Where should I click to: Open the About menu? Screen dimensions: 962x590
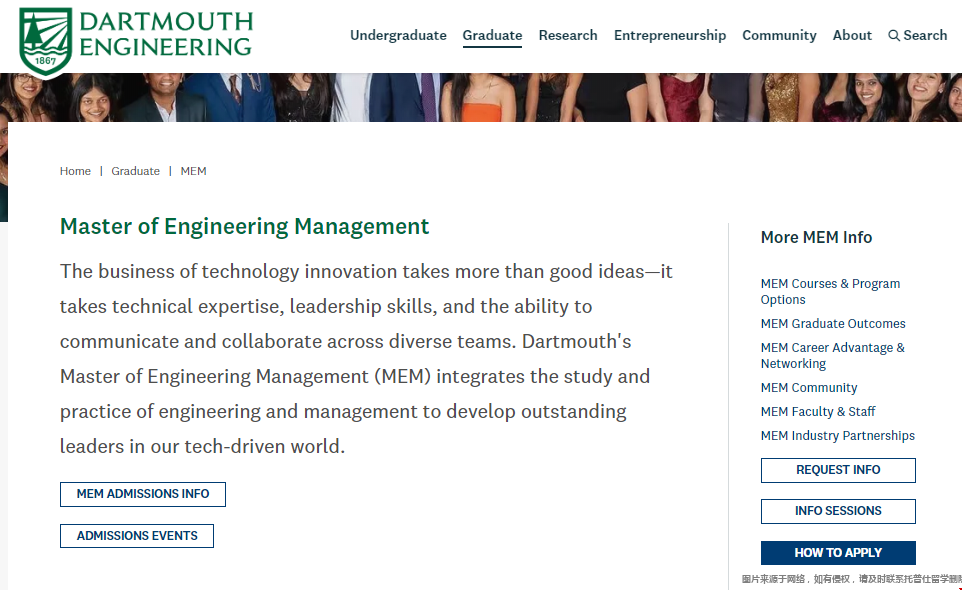pos(852,36)
